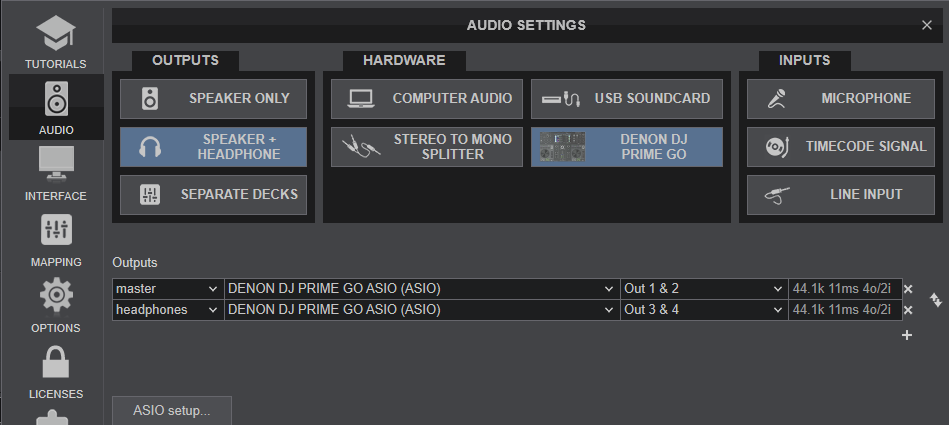This screenshot has width=949, height=425.
Task: Open the Licenses padlock section
Action: click(55, 372)
